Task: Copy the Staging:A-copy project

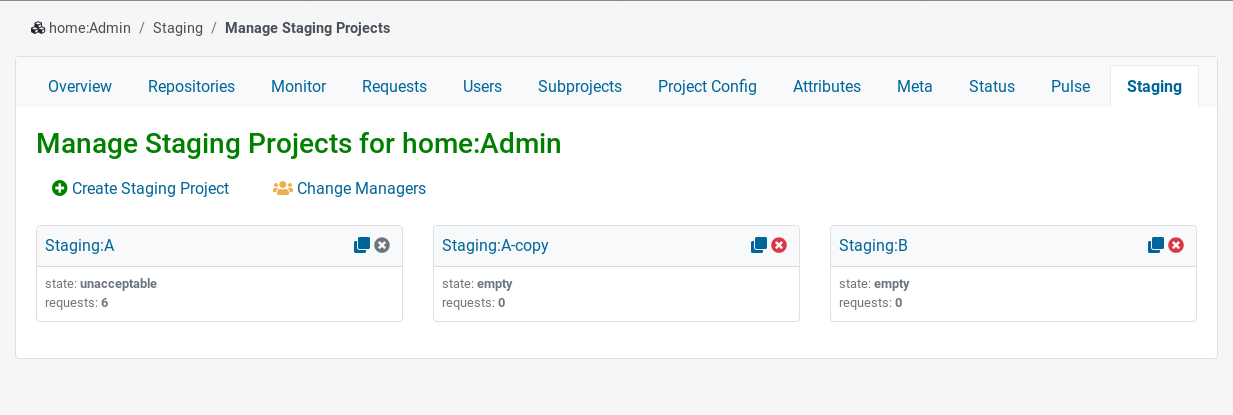Action: pyautogui.click(x=759, y=245)
